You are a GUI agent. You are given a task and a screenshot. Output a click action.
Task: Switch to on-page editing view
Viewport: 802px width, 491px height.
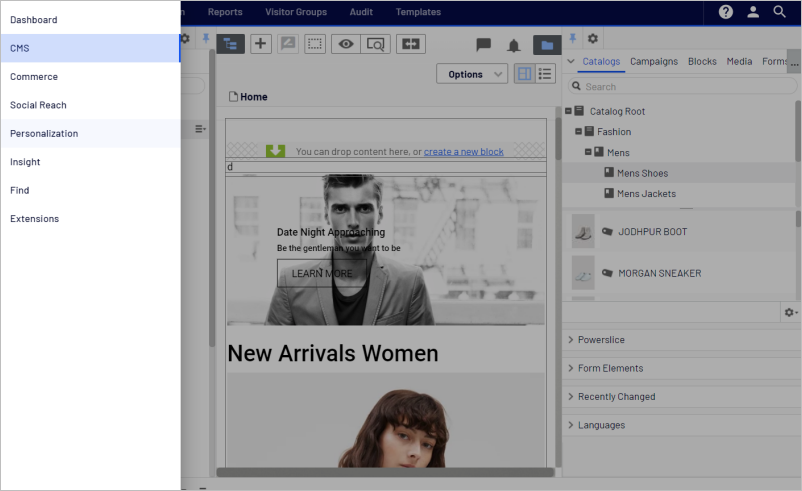(524, 74)
